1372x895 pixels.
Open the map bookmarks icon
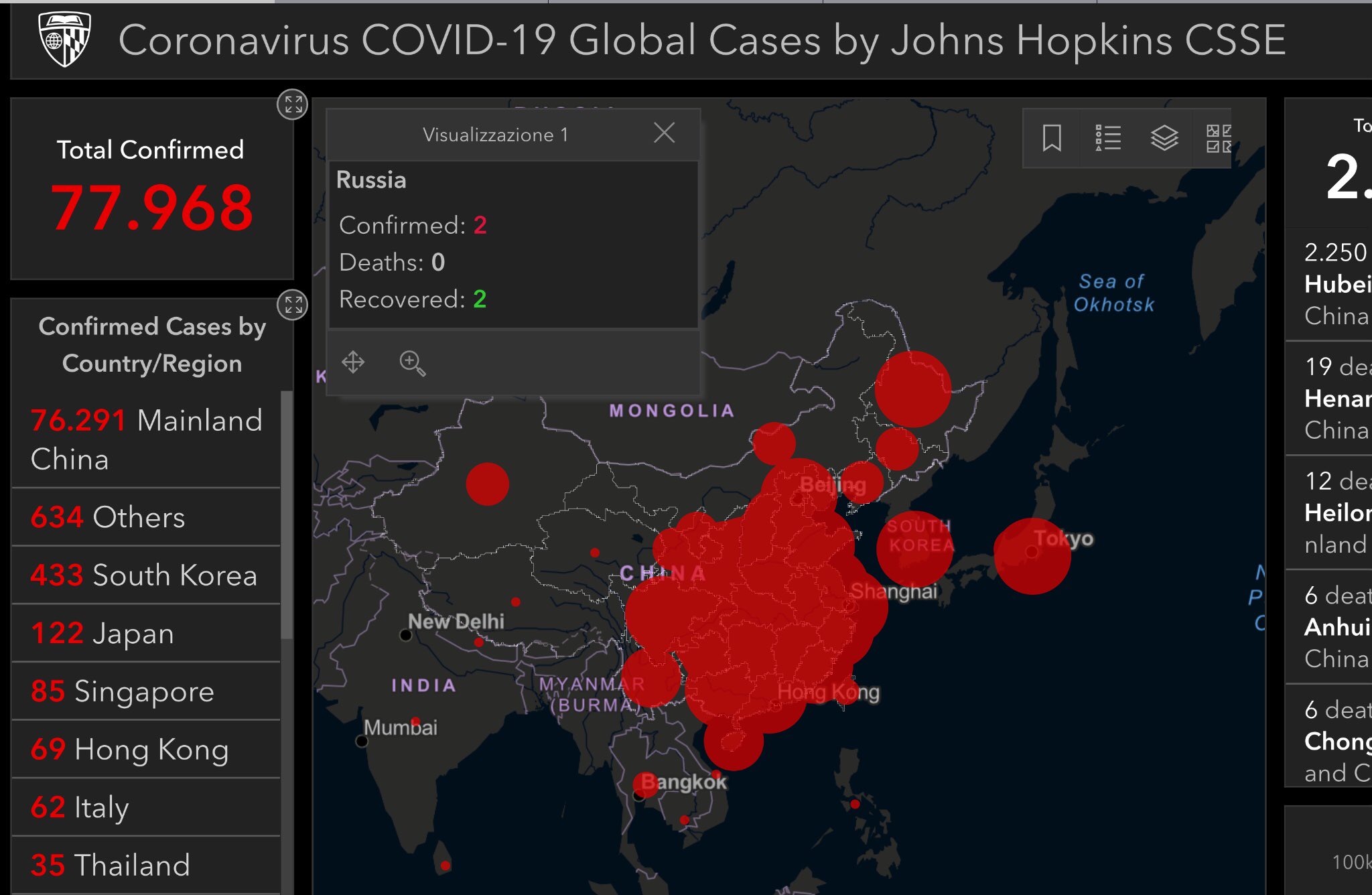click(1051, 139)
